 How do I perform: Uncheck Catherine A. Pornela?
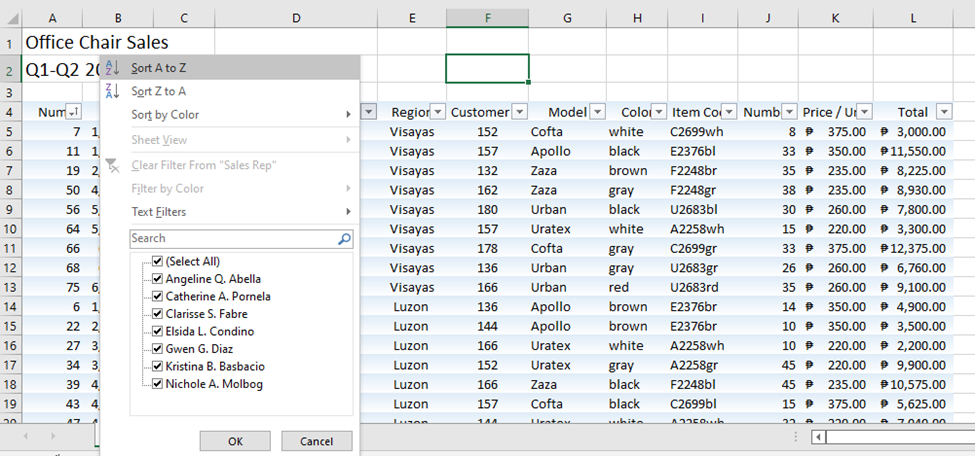[x=157, y=296]
